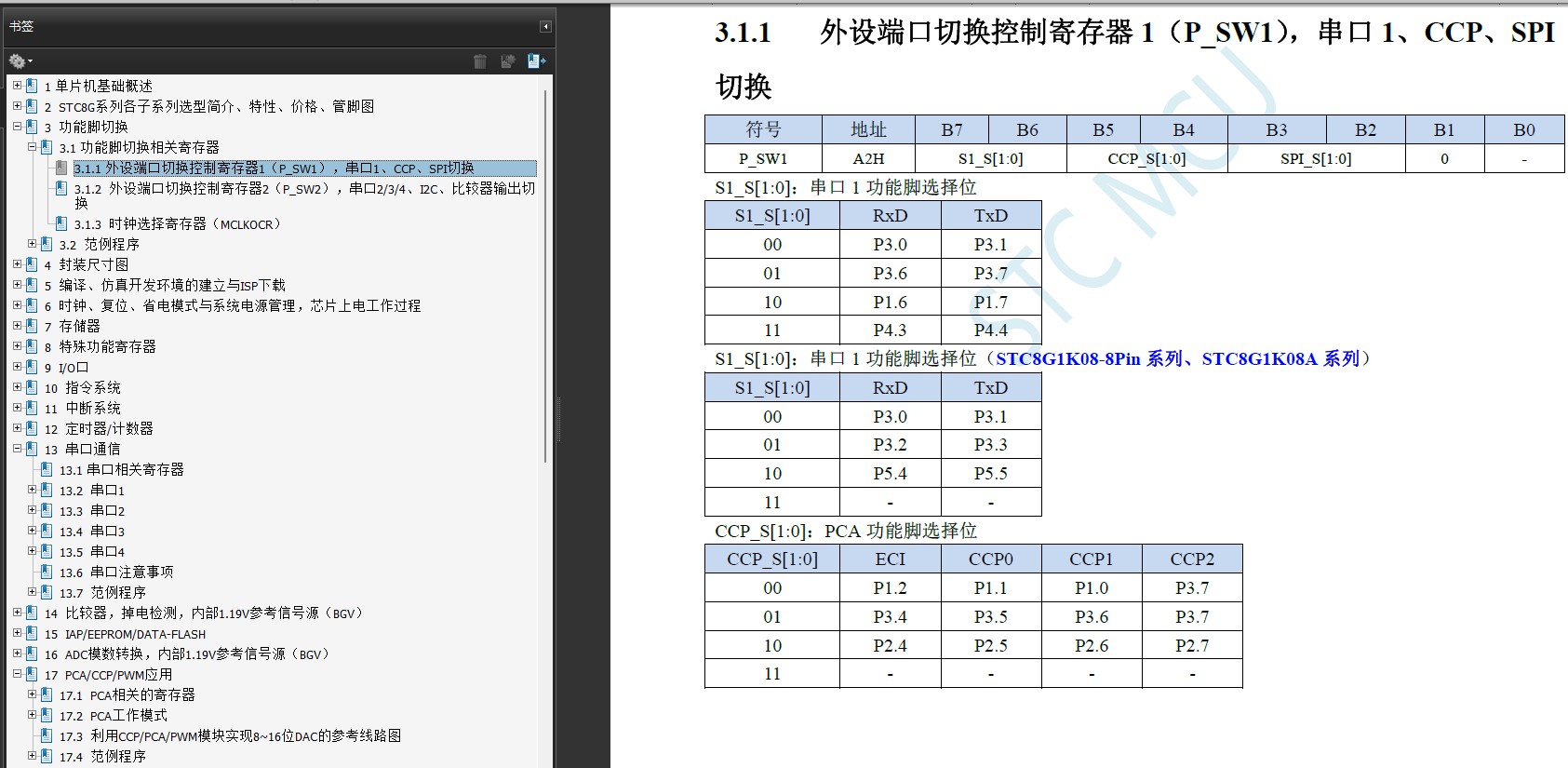1568x768 pixels.
Task: Click bookmark icon for 3.1.1 外设端口切换控制寄存器1
Action: 61,168
